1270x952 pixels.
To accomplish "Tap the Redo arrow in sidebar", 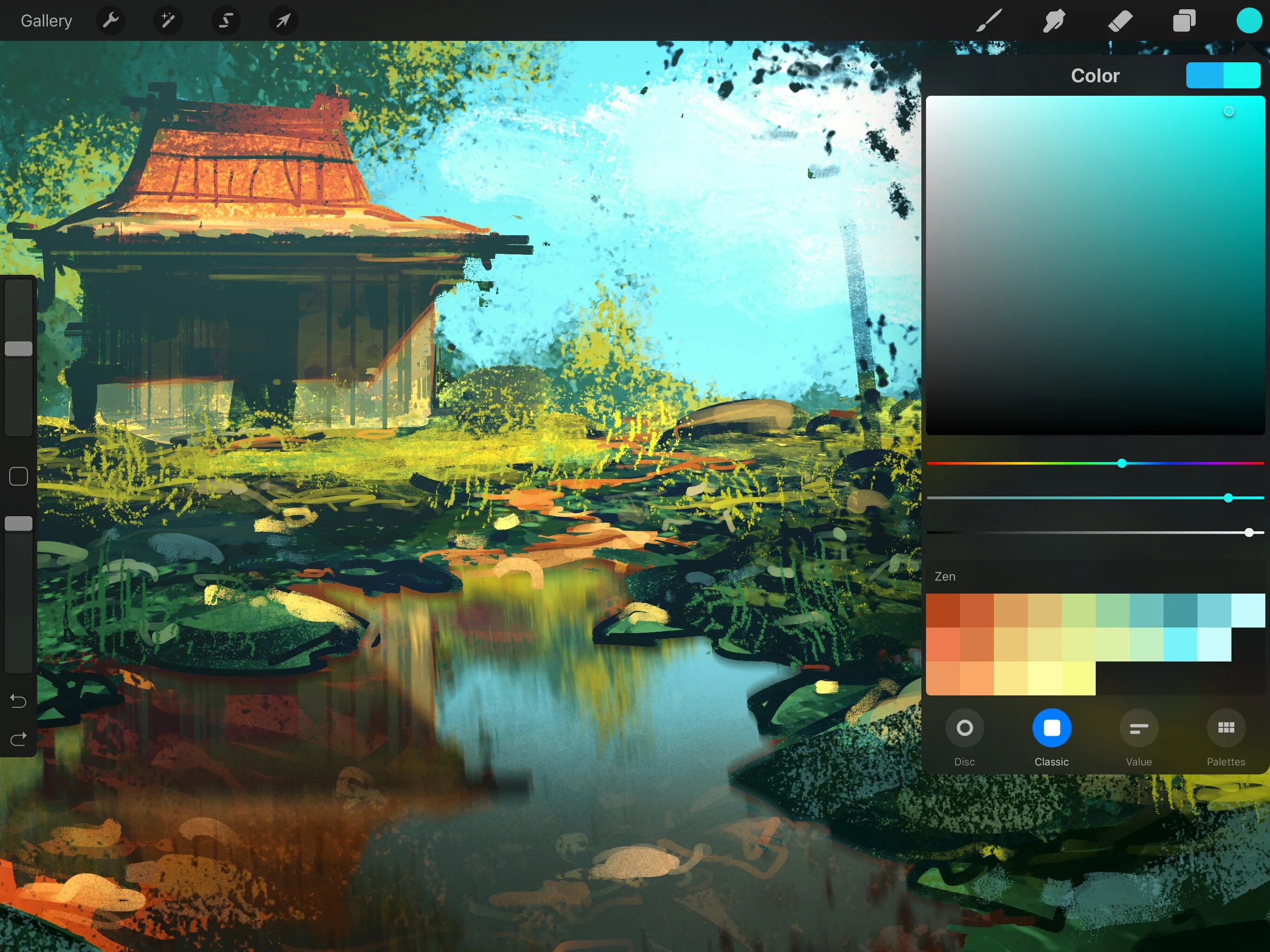I will click(19, 739).
